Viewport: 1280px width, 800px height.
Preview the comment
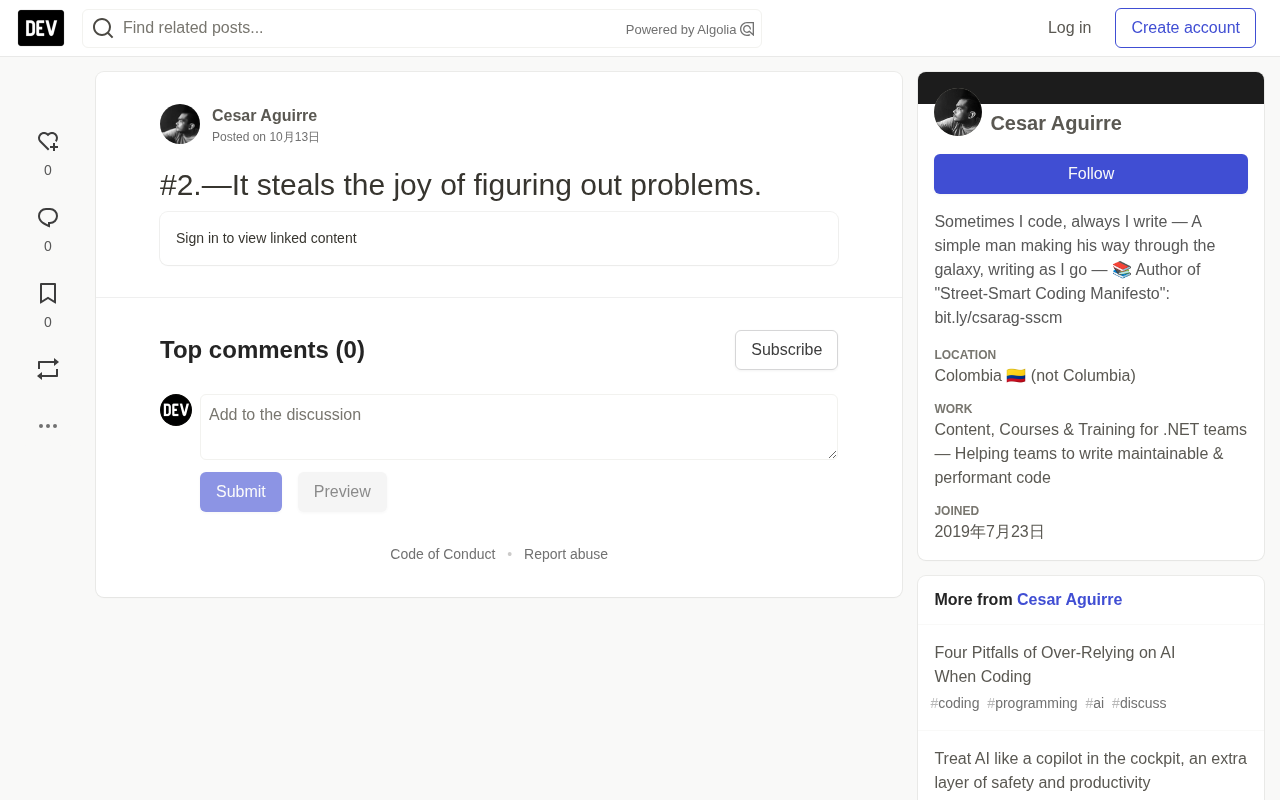[x=342, y=492]
